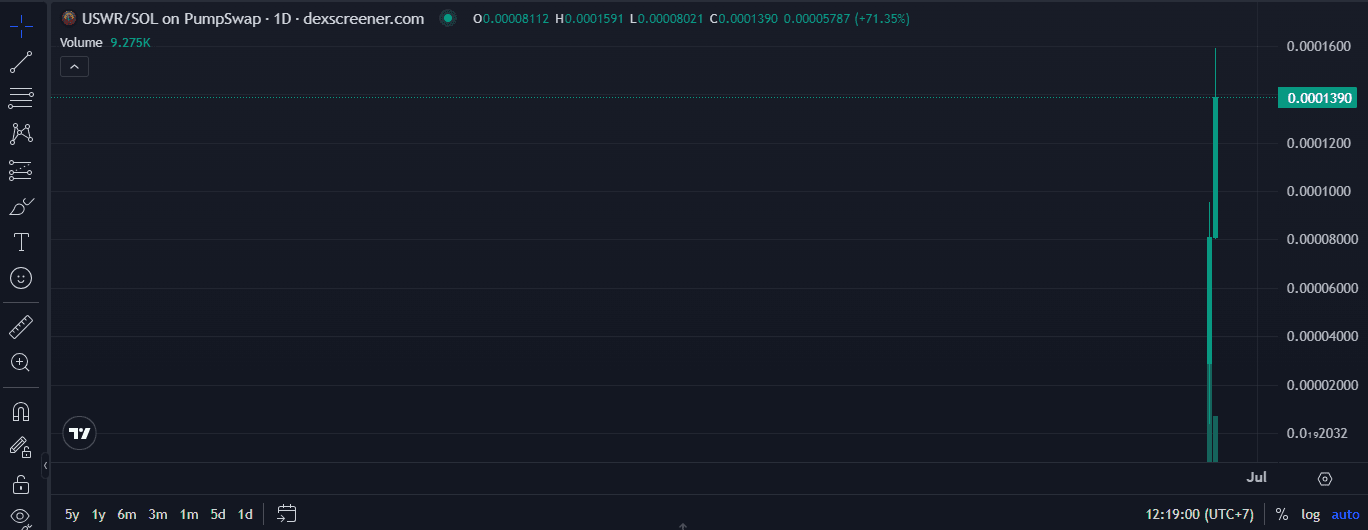1368x530 pixels.
Task: Click the TradingView logo
Action: pos(79,433)
